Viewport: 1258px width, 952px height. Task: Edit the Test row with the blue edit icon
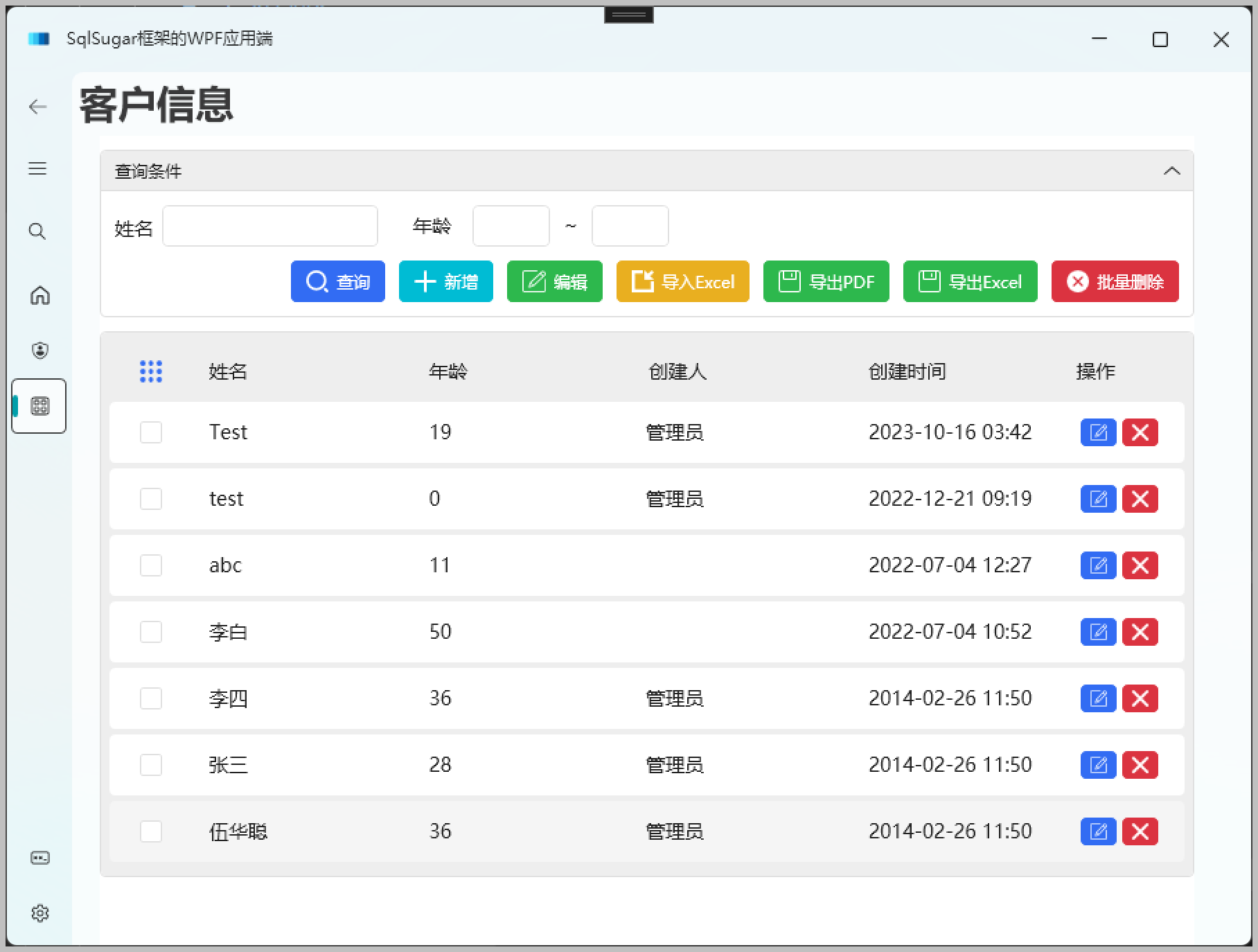pyautogui.click(x=1099, y=432)
